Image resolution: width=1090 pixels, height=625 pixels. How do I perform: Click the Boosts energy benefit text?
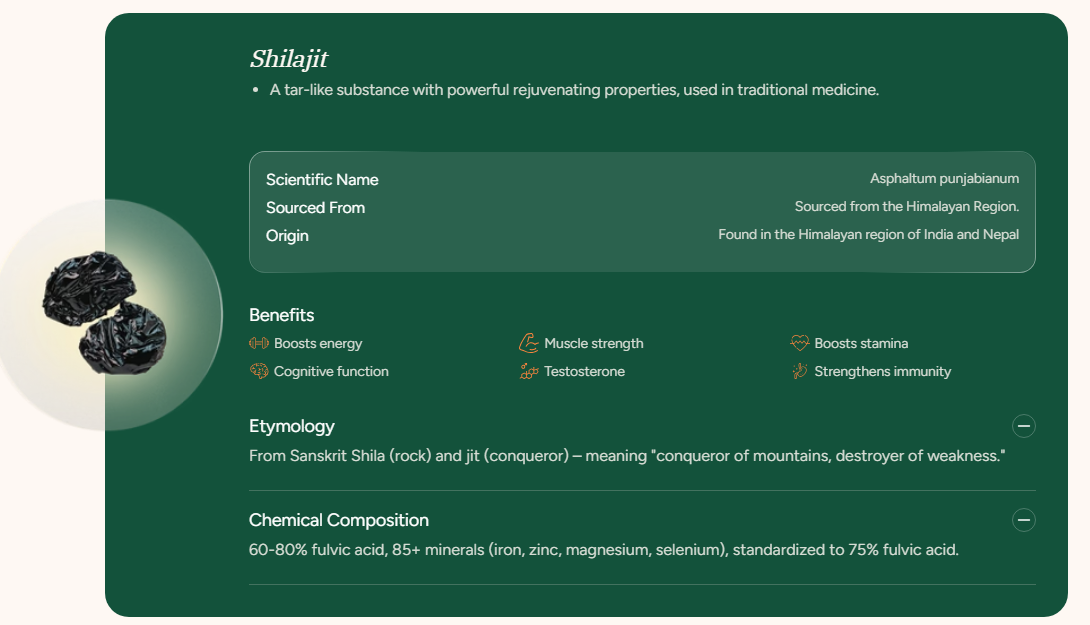(x=318, y=343)
